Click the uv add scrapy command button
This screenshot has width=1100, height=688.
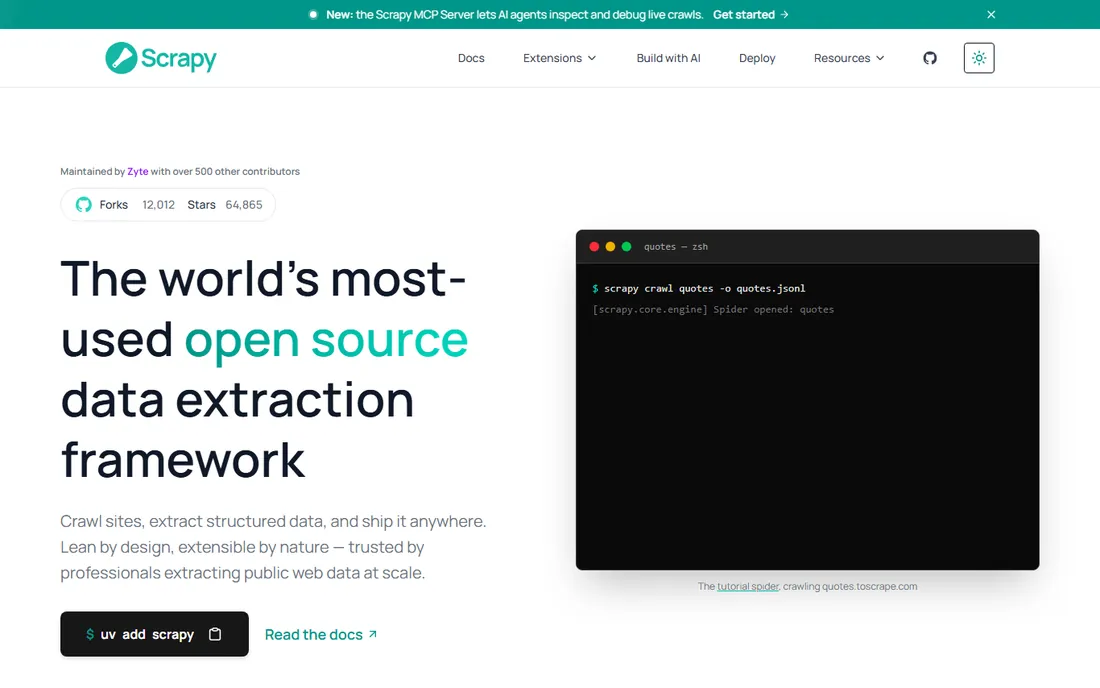(x=154, y=634)
